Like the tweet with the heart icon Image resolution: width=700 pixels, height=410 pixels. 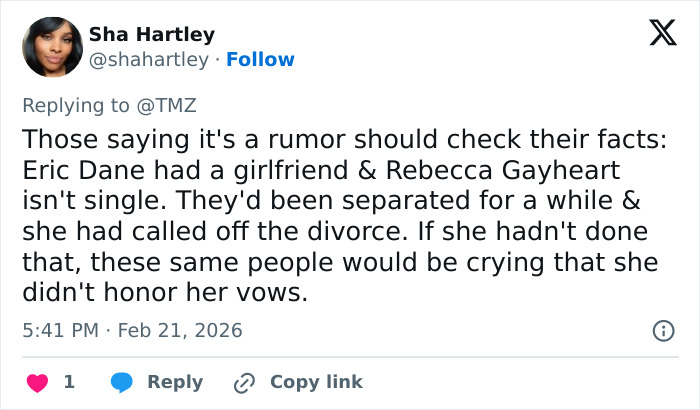[37, 382]
